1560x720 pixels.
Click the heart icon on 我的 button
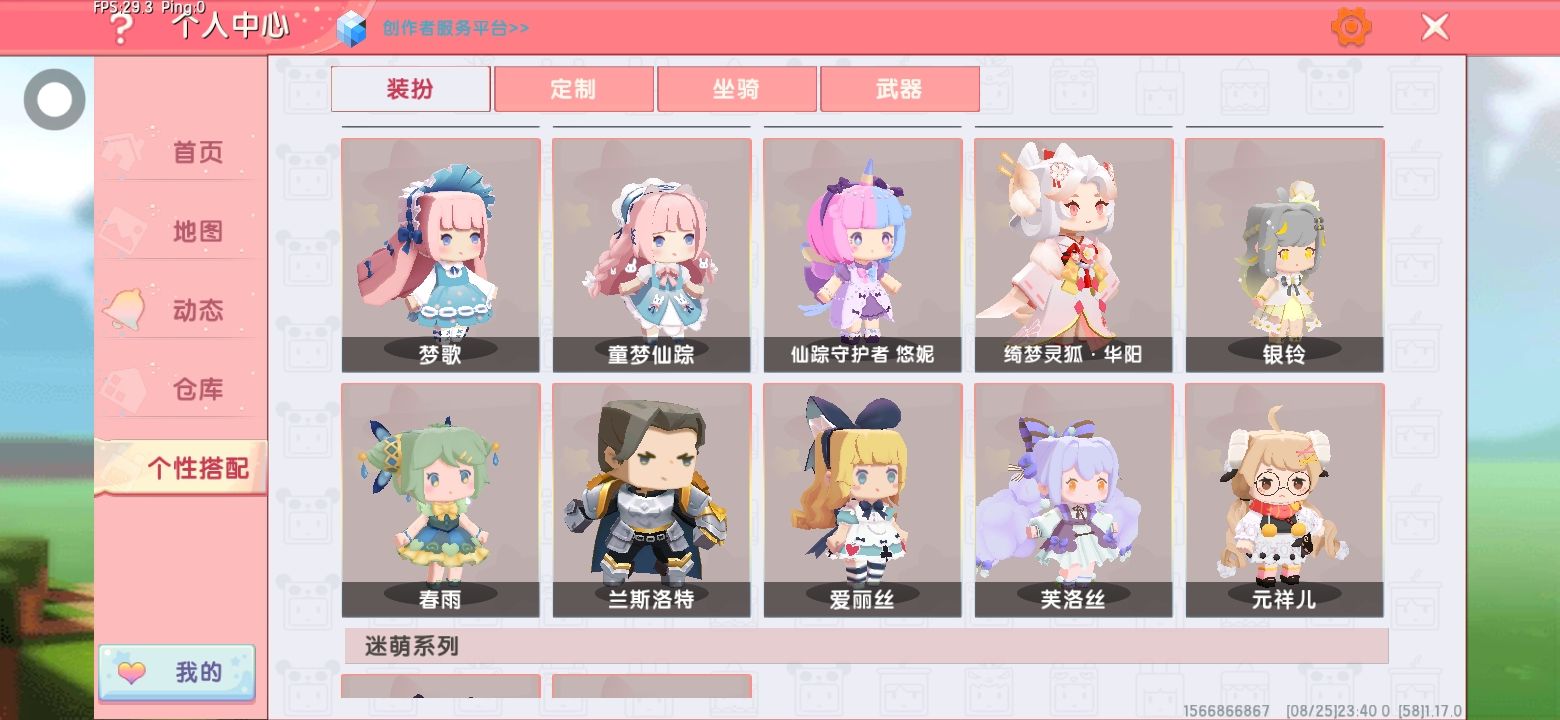click(x=131, y=672)
